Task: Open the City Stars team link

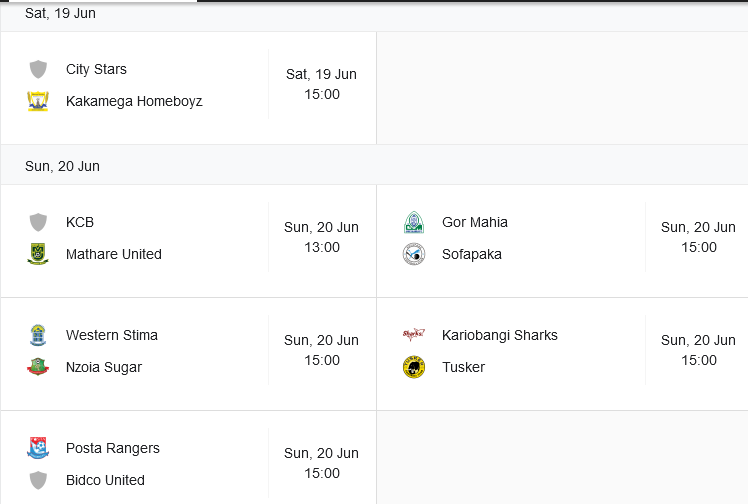Action: [96, 69]
